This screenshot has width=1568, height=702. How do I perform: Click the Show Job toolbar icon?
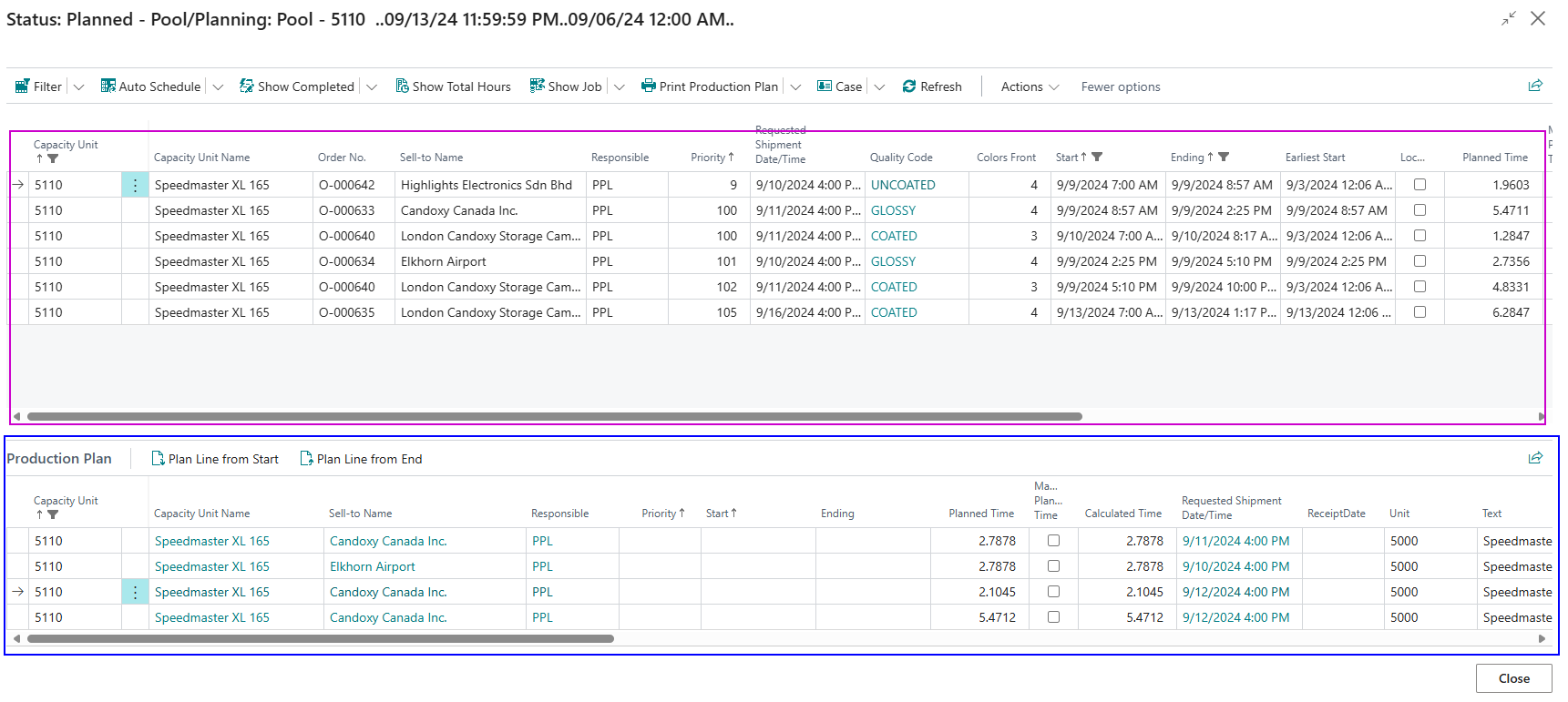pyautogui.click(x=538, y=86)
